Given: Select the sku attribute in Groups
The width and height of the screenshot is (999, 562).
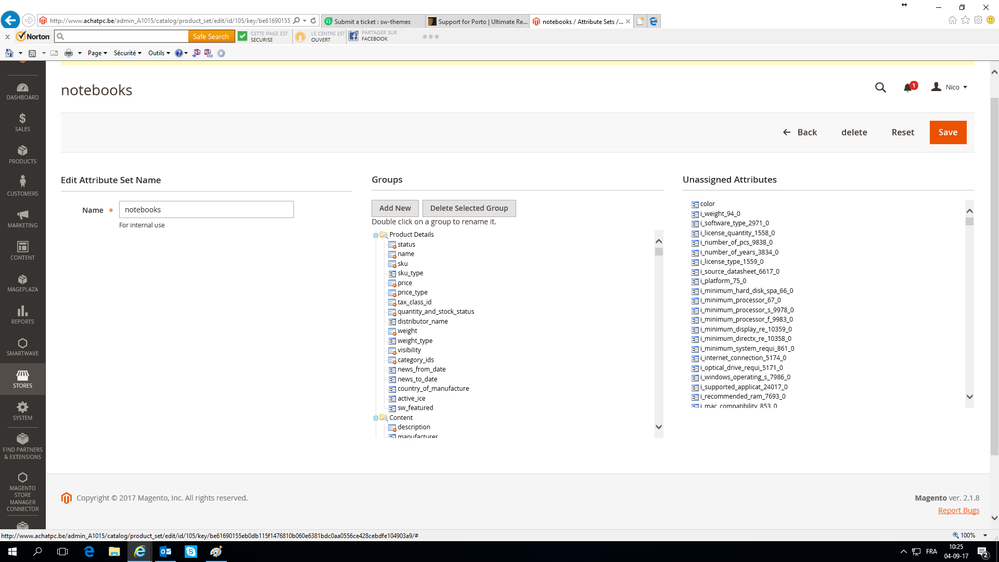Looking at the screenshot, I should pyautogui.click(x=403, y=264).
